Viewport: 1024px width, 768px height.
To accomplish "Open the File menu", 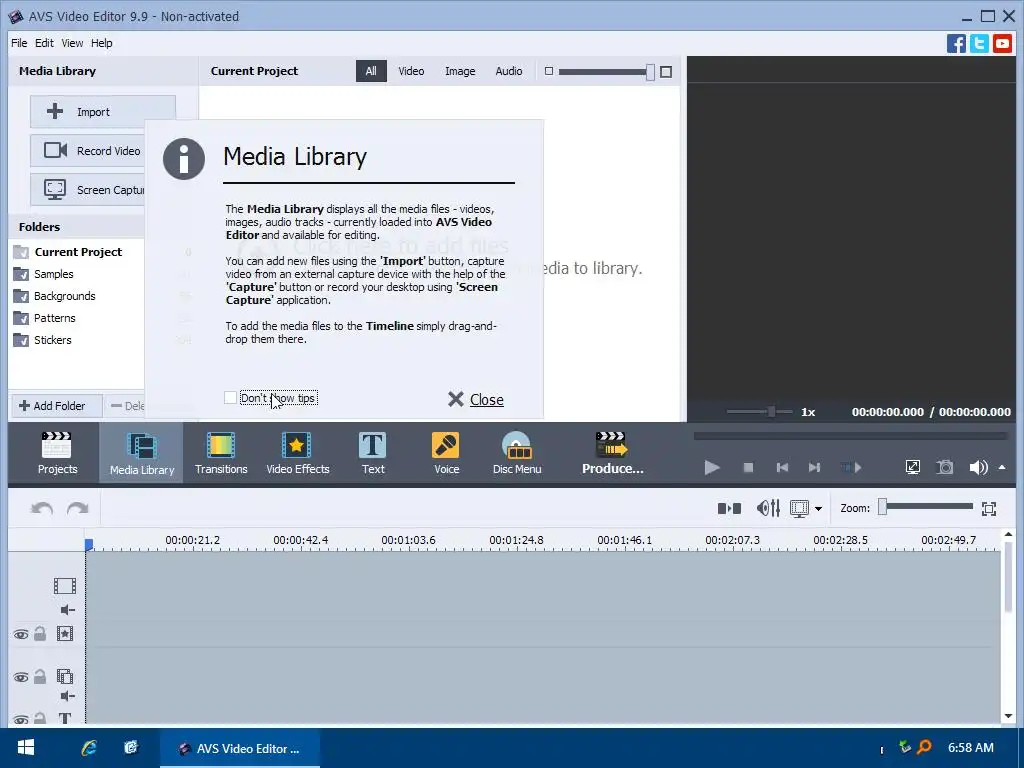I will tap(19, 43).
